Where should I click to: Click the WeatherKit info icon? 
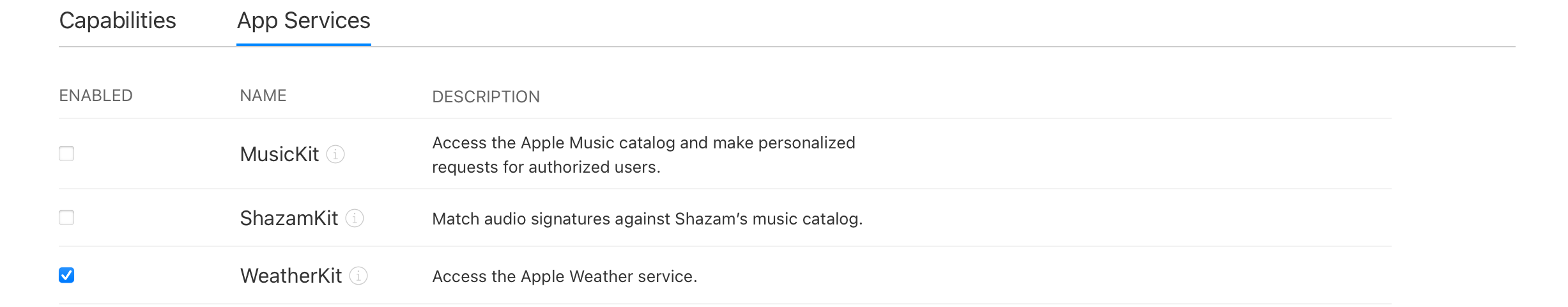tap(358, 276)
